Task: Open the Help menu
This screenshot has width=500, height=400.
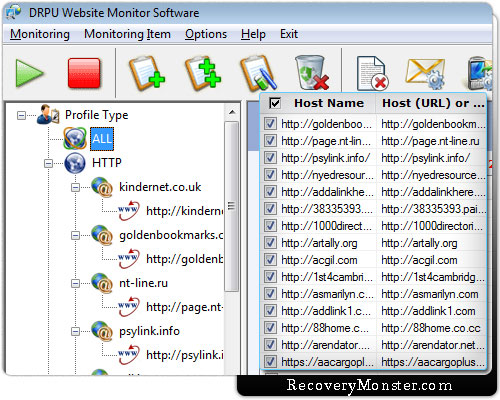Action: pyautogui.click(x=253, y=34)
